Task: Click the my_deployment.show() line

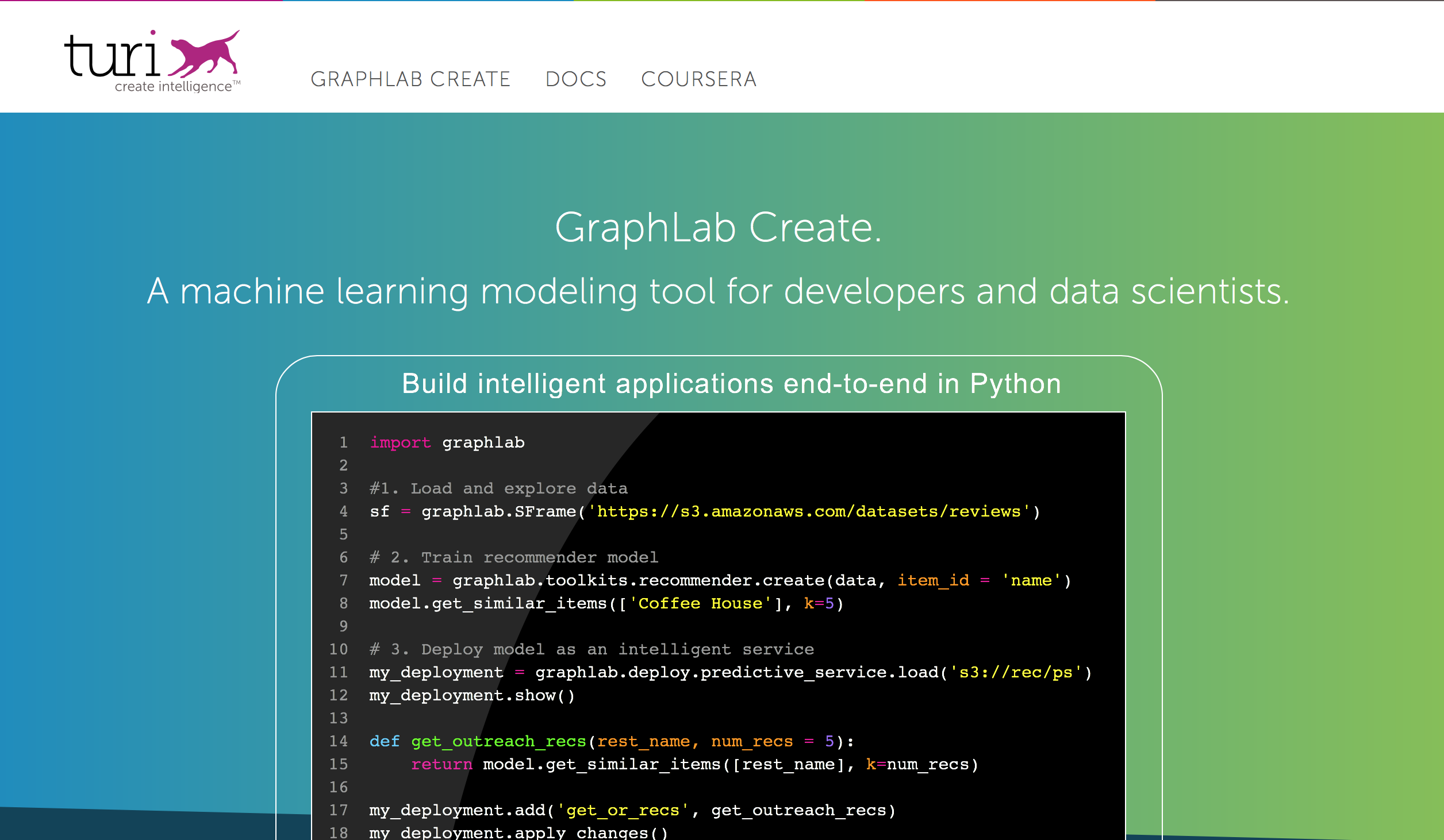Action: 471,695
